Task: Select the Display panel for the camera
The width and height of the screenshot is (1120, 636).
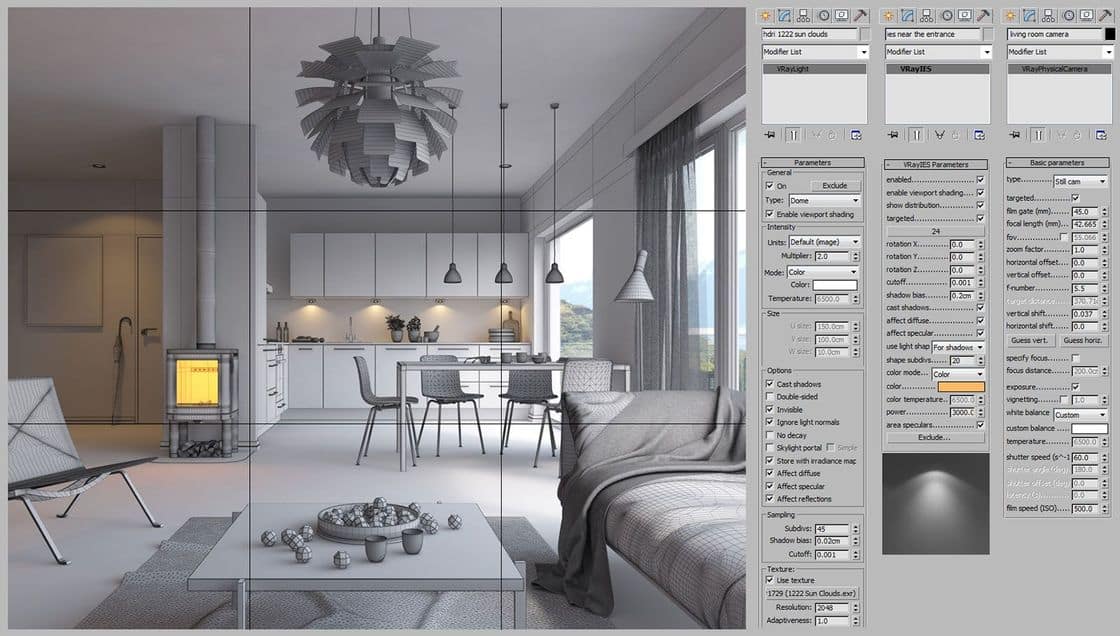Action: (x=1086, y=14)
